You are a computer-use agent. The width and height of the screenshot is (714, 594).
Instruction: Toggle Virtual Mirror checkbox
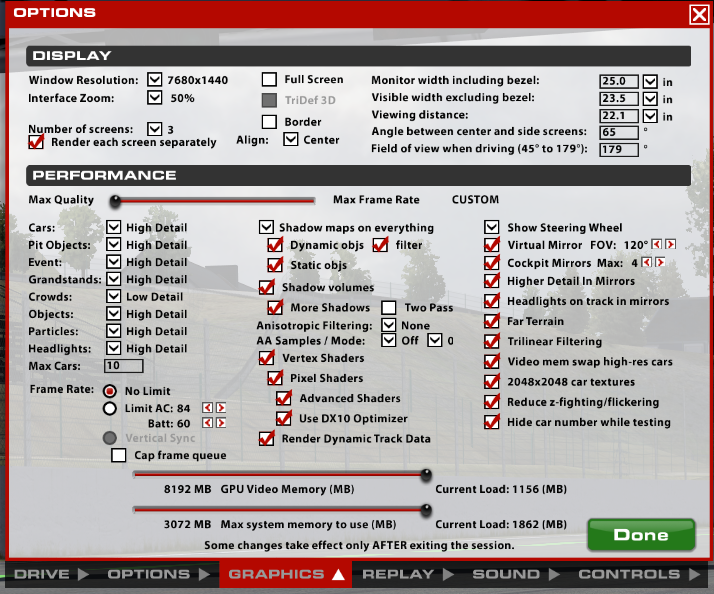tap(492, 245)
